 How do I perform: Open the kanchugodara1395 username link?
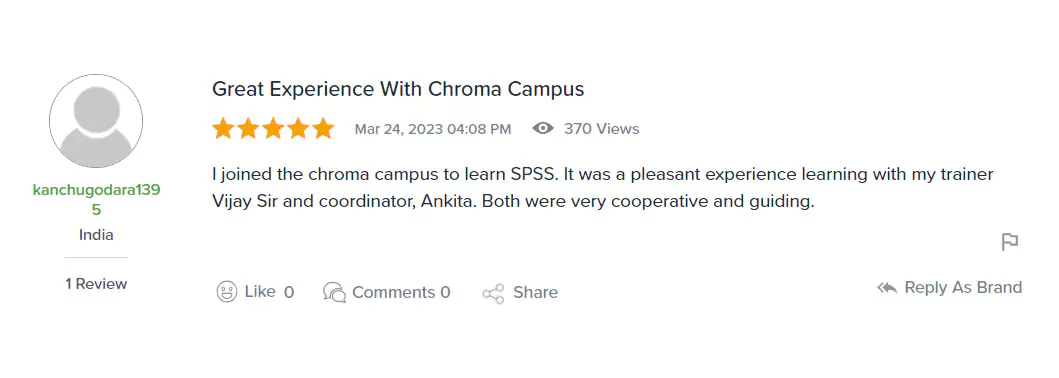pyautogui.click(x=96, y=200)
